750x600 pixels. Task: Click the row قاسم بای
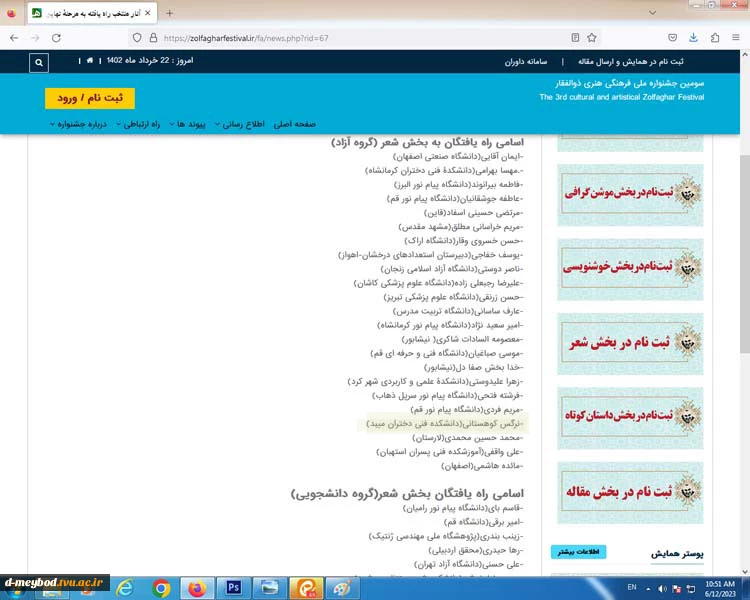463,508
